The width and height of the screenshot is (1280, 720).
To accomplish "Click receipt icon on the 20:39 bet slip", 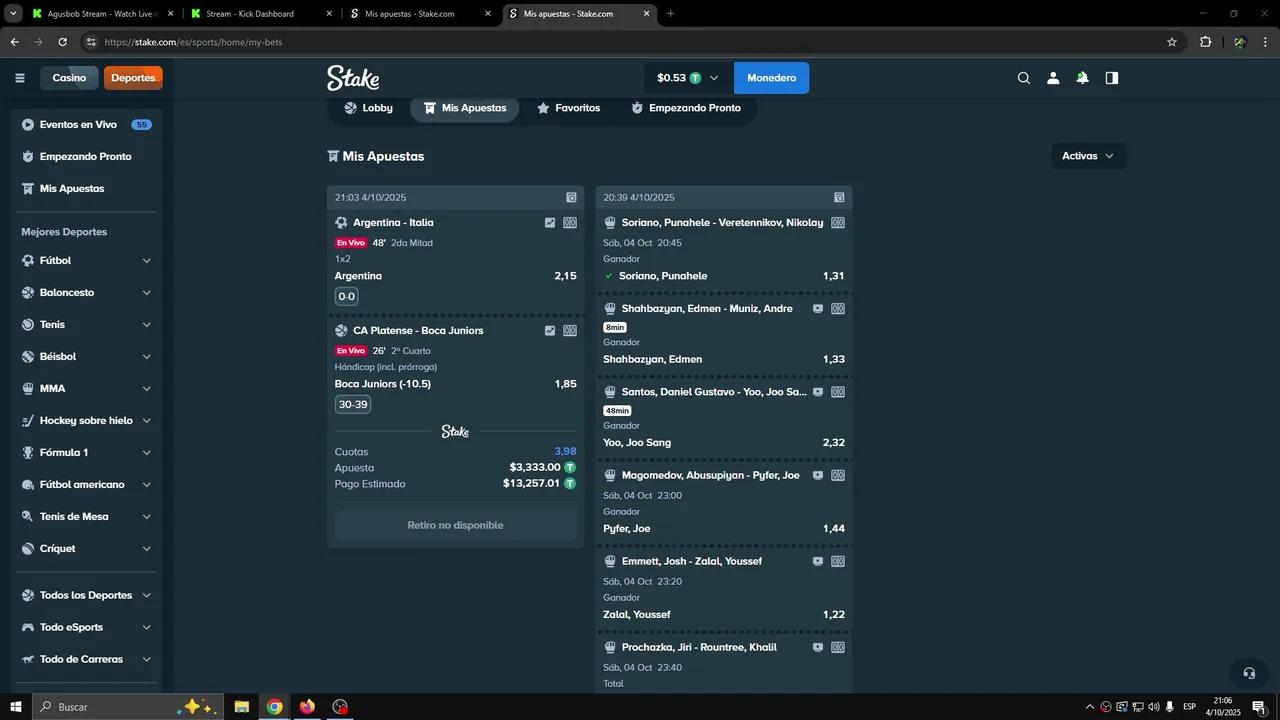I will pos(839,198).
